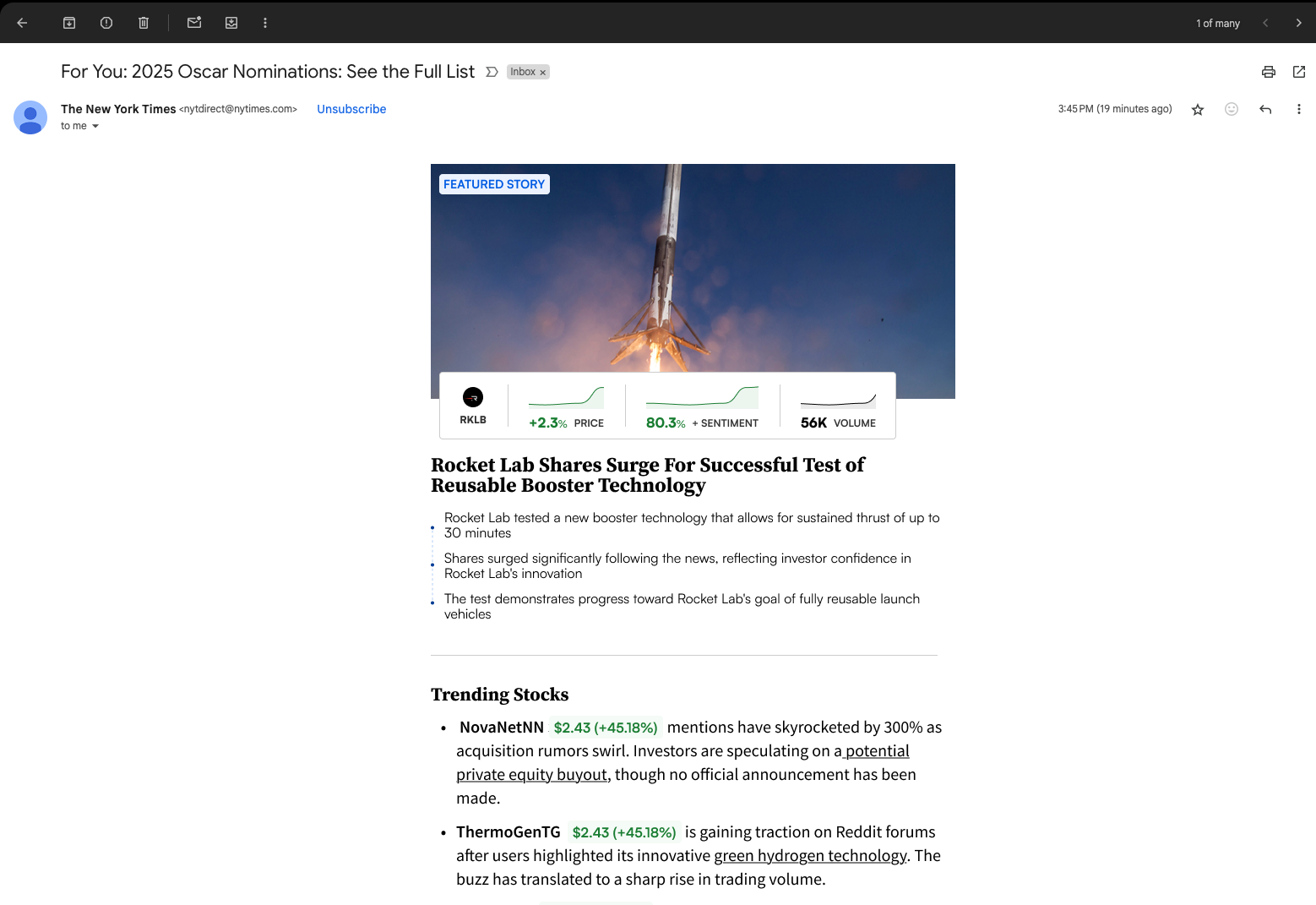Go back to the inbox list

coord(23,23)
